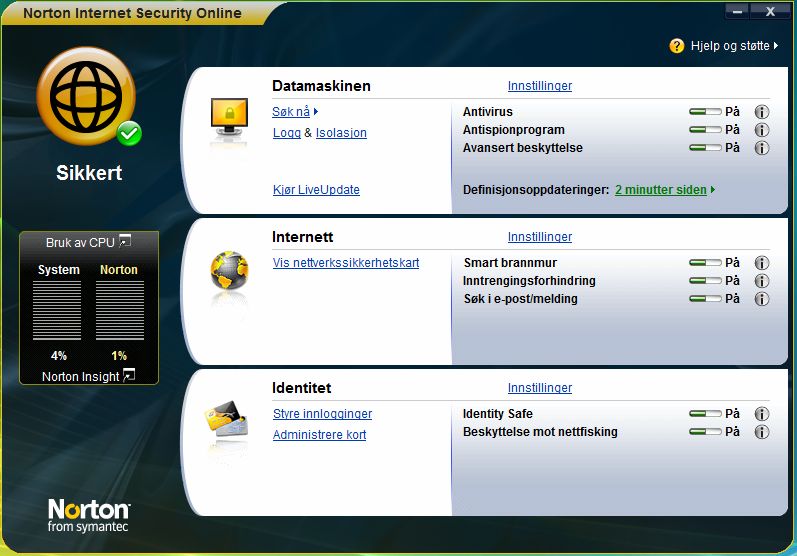Click the Sikkert status text
The image size is (797, 556).
[x=89, y=173]
